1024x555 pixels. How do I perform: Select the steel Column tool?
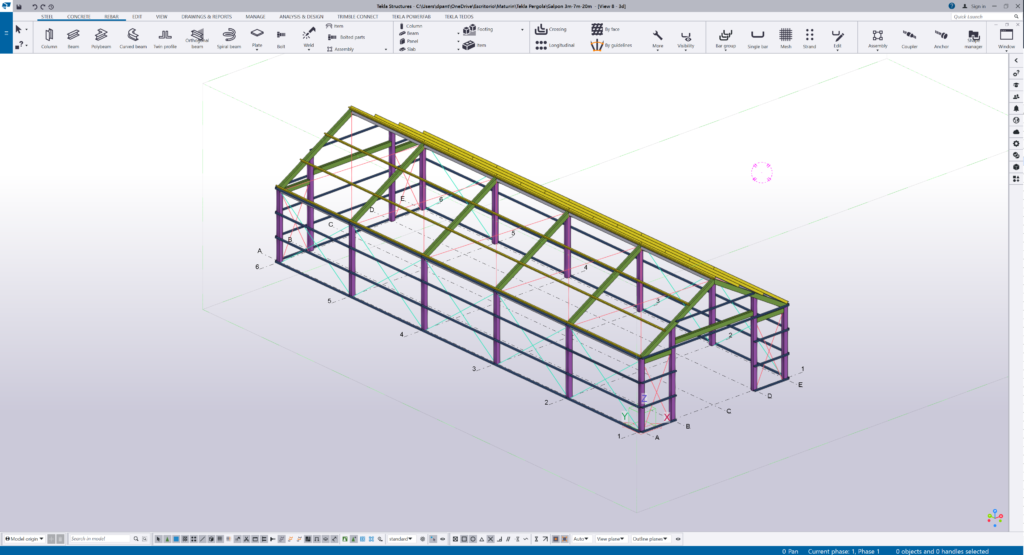pos(49,37)
